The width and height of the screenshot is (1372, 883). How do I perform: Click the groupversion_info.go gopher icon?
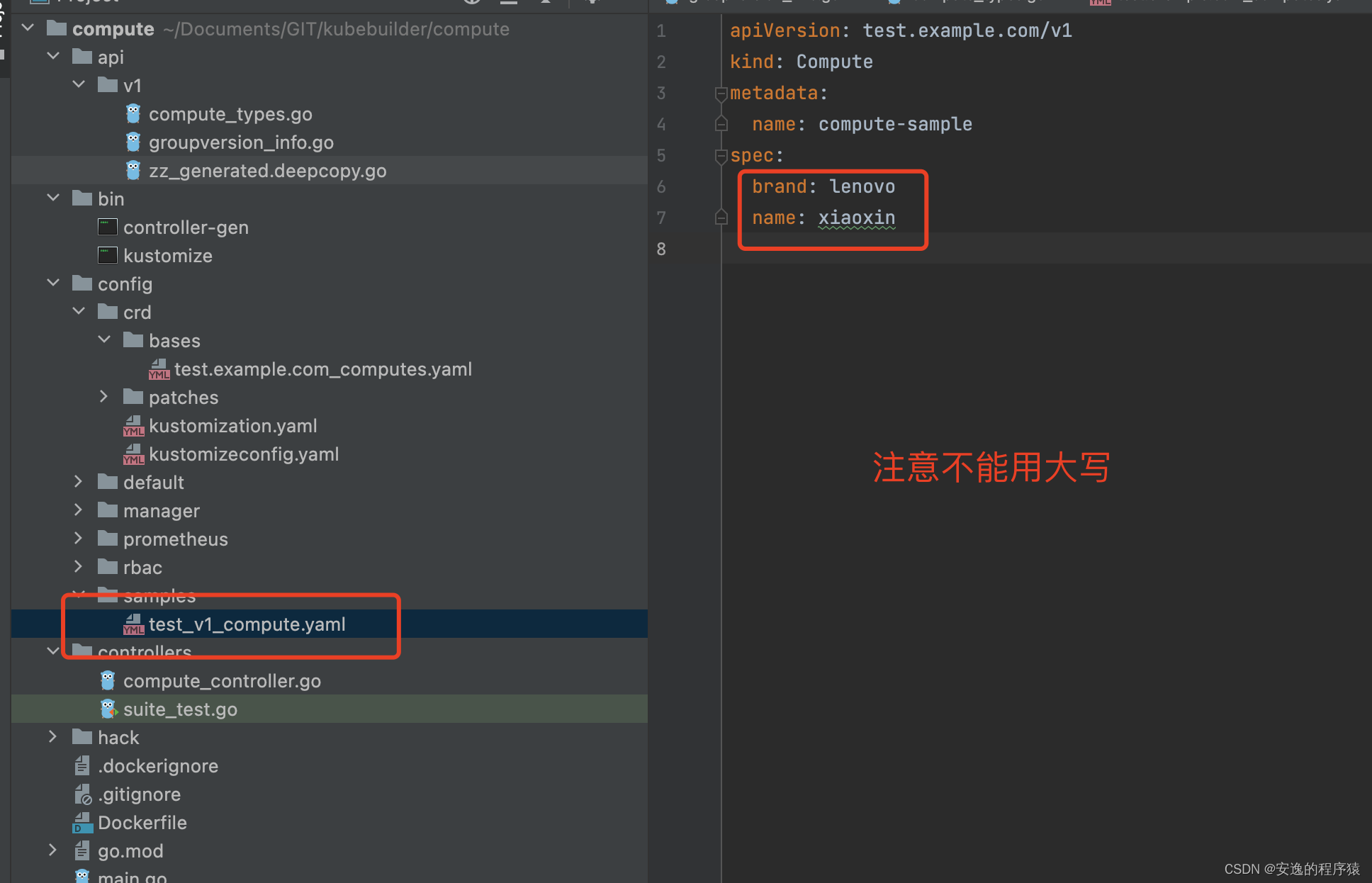coord(133,142)
